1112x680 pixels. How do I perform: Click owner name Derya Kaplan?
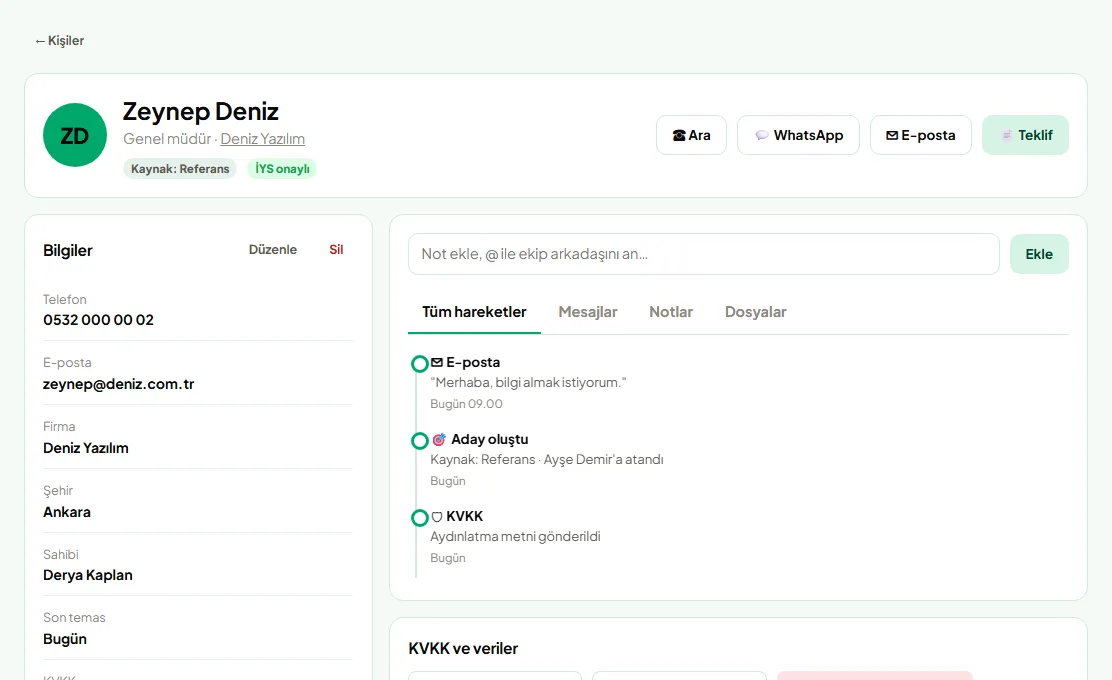(88, 575)
